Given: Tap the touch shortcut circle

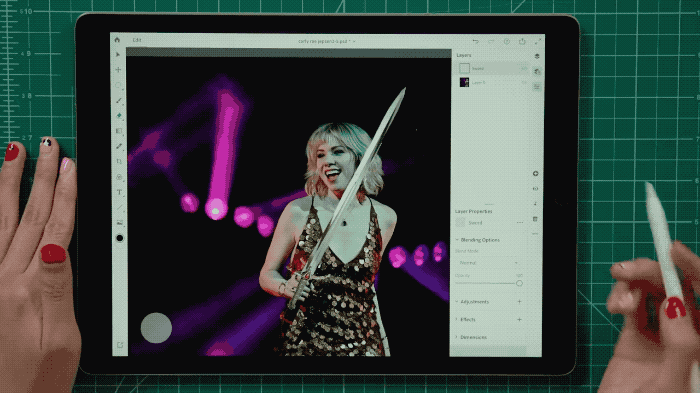Looking at the screenshot, I should 156,328.
